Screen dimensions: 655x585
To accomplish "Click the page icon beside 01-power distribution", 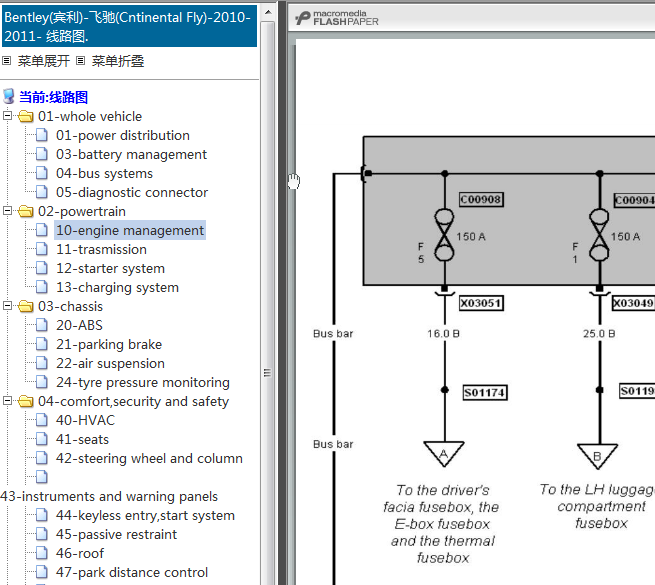I will (41, 135).
